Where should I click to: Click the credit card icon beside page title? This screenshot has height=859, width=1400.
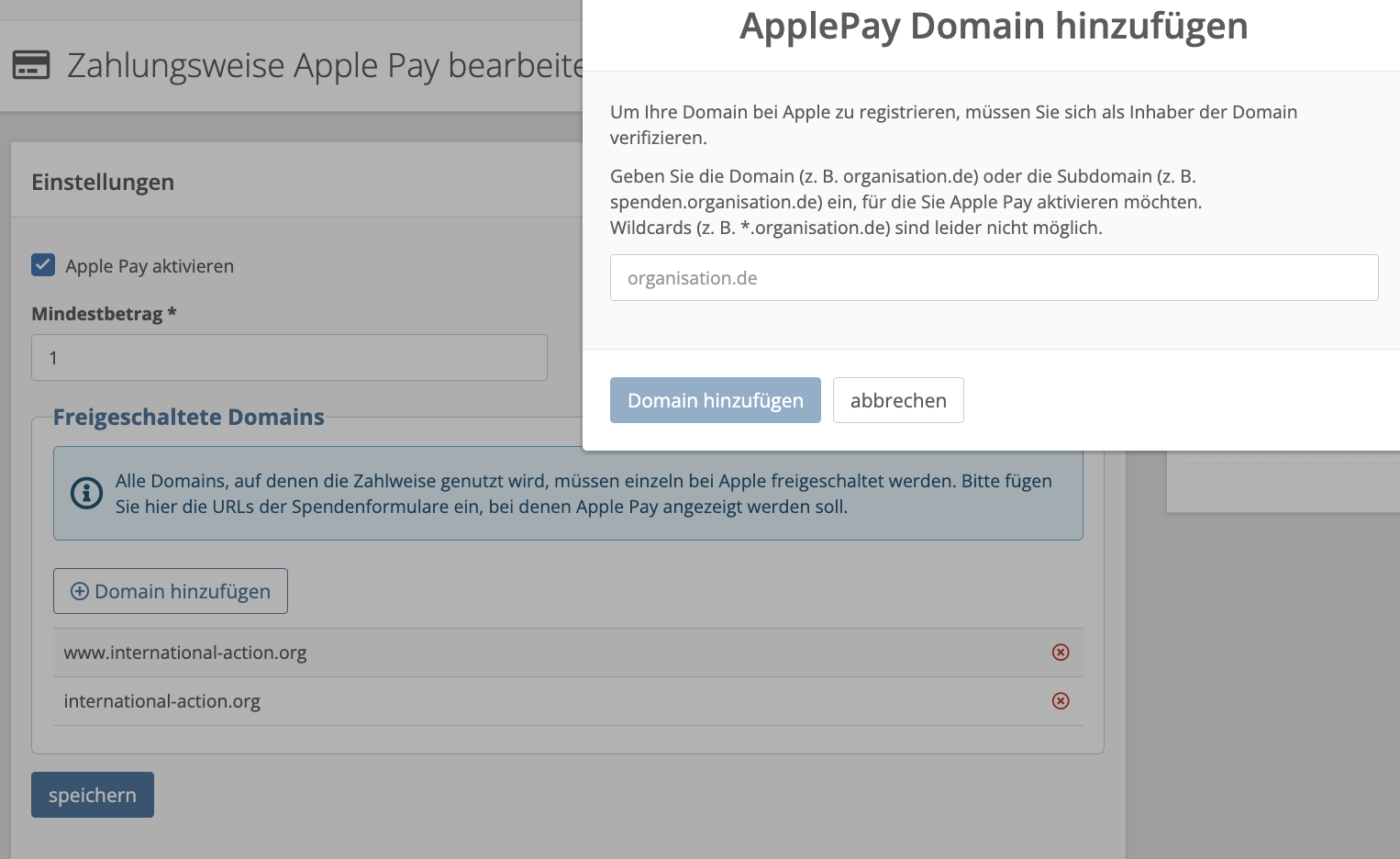(x=31, y=65)
